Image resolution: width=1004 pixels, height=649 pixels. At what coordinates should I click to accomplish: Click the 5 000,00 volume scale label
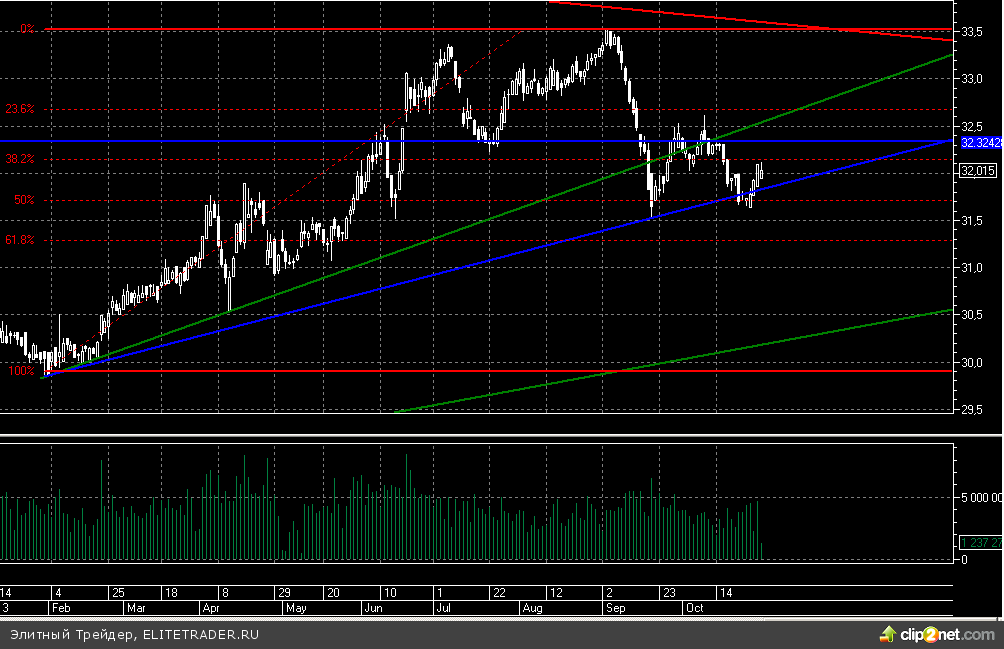click(x=979, y=497)
